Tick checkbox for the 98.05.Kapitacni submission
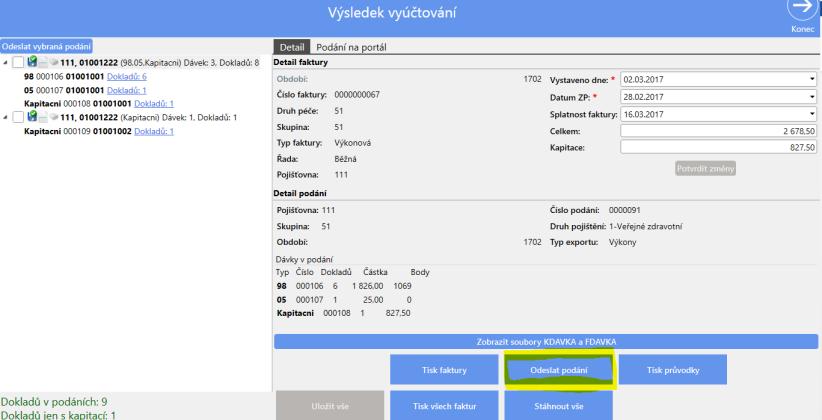 click(x=18, y=63)
